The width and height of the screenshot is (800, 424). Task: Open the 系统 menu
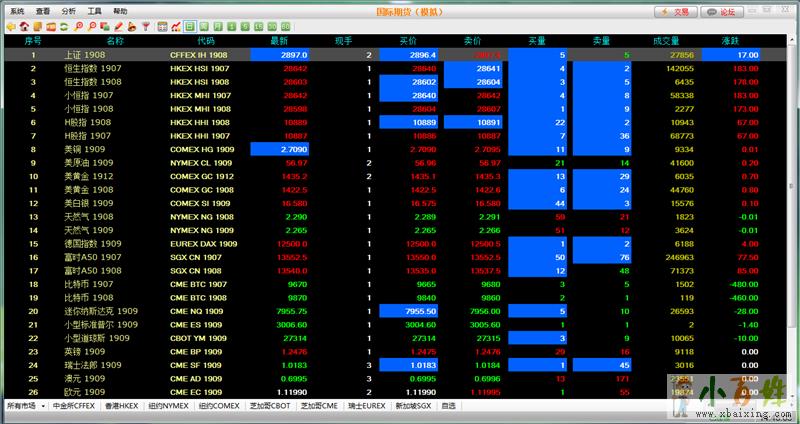coord(17,10)
